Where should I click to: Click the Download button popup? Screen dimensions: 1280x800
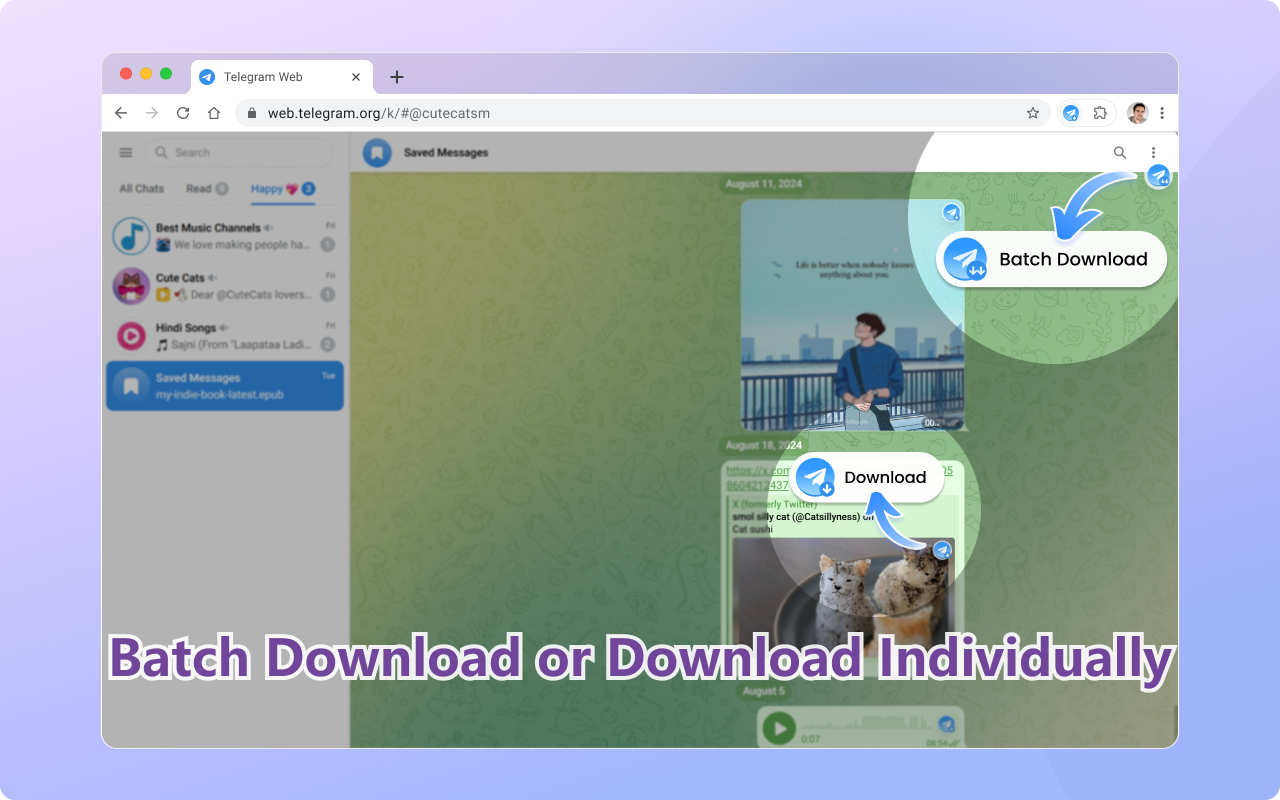[866, 478]
